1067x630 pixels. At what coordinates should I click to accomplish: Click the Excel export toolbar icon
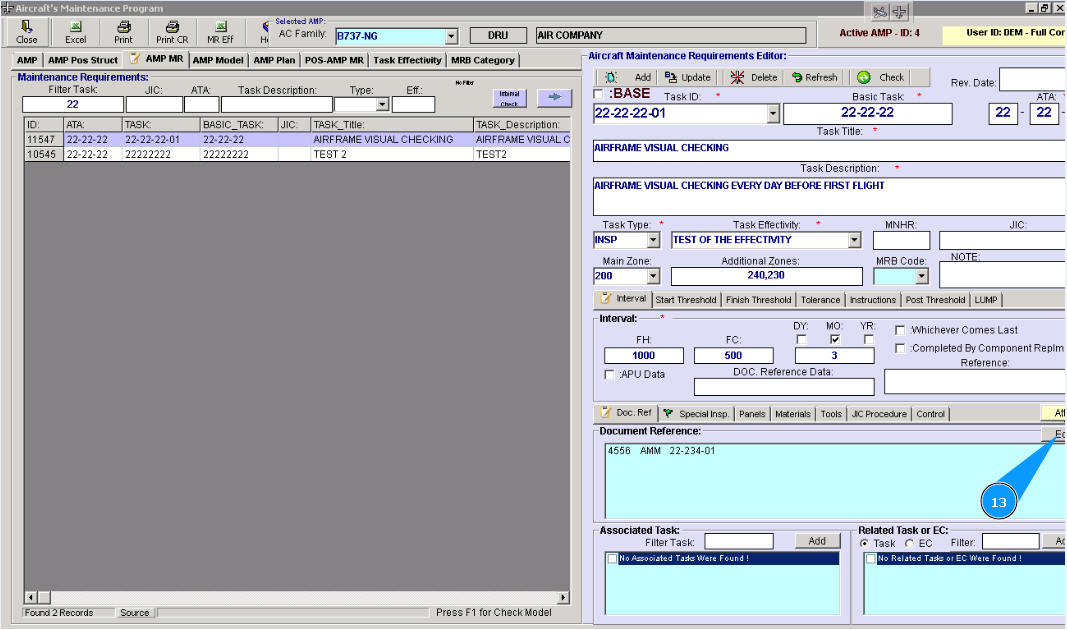76,32
